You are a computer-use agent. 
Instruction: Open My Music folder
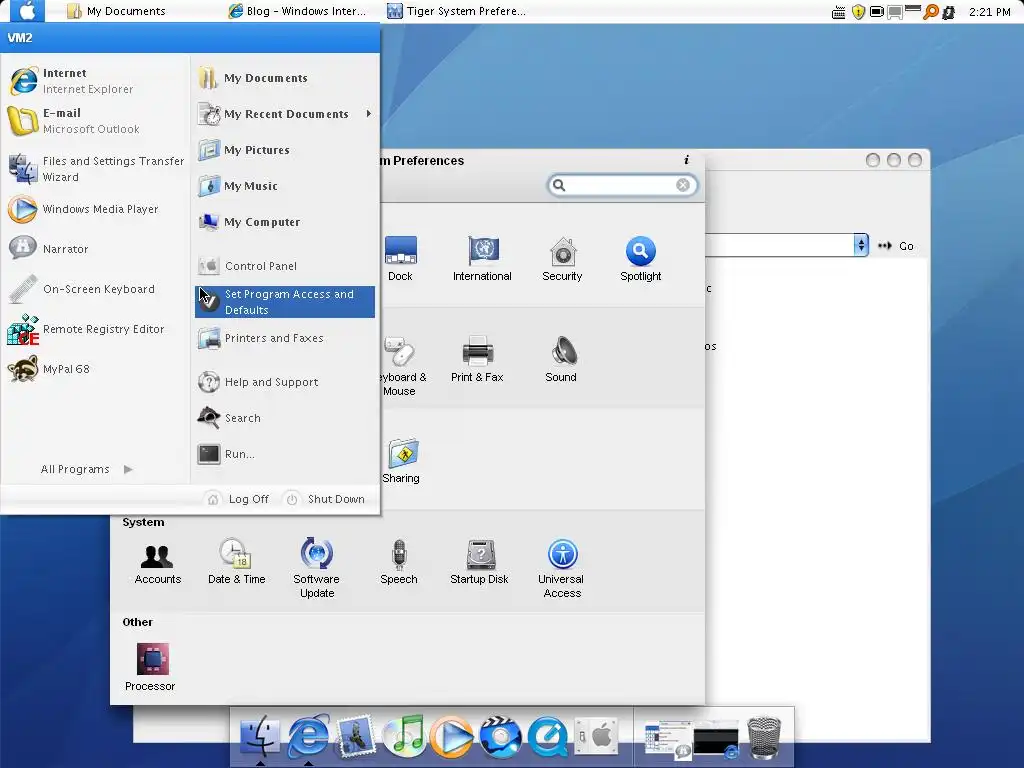285,186
